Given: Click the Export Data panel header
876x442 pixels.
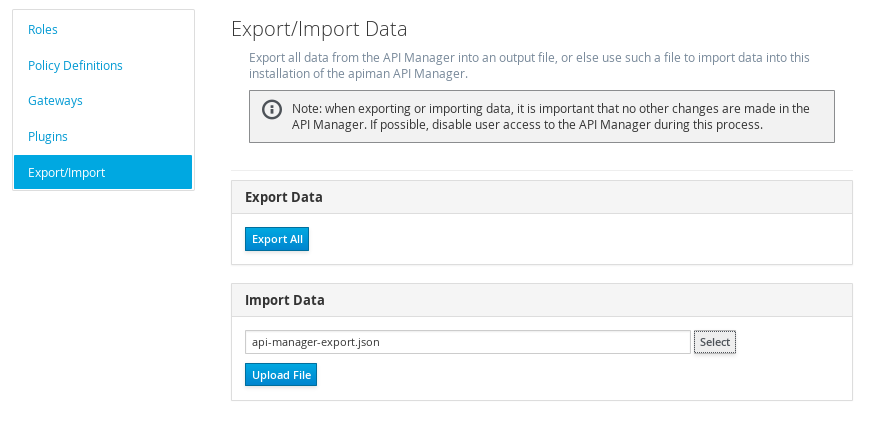Looking at the screenshot, I should coord(542,197).
